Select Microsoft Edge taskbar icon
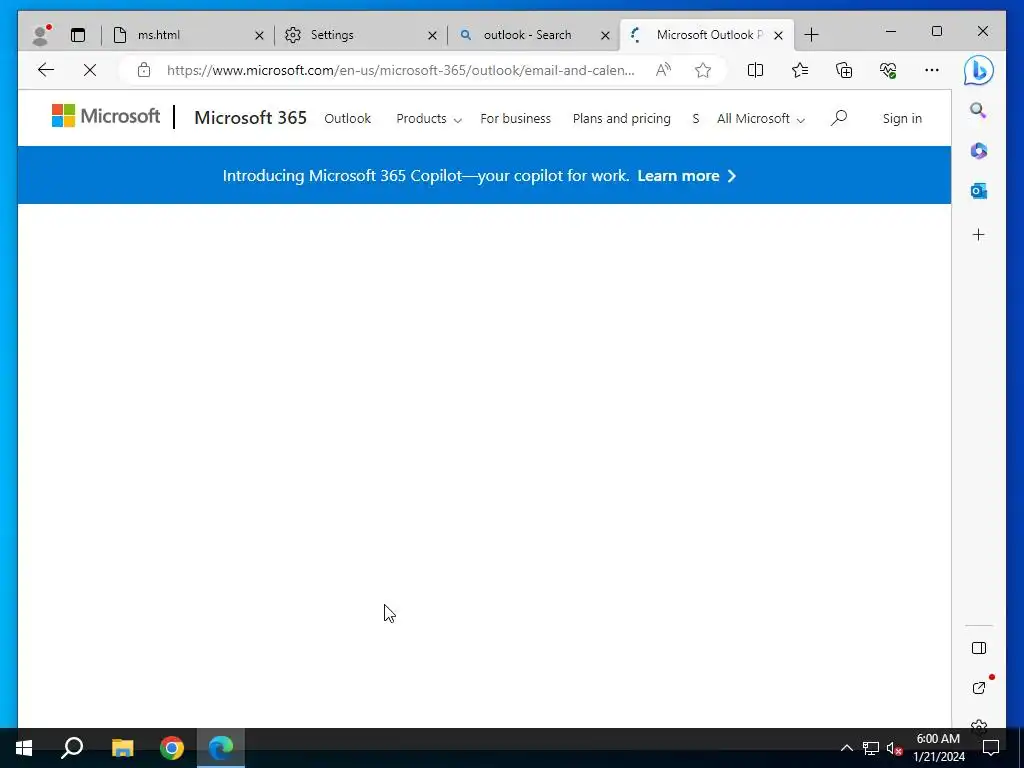Image resolution: width=1024 pixels, height=768 pixels. coord(221,748)
